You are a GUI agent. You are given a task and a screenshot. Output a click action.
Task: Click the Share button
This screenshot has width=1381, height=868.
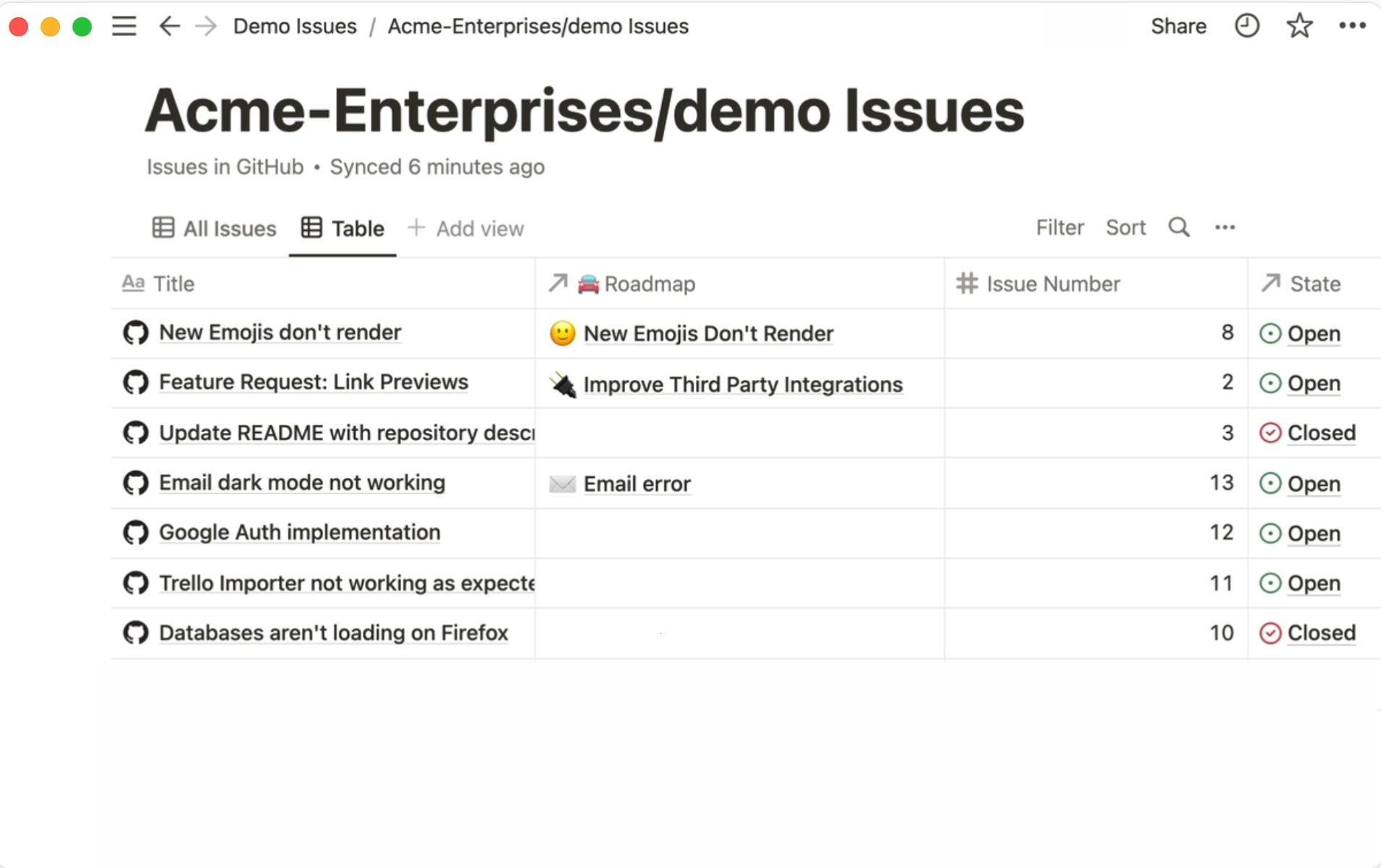[x=1178, y=27]
